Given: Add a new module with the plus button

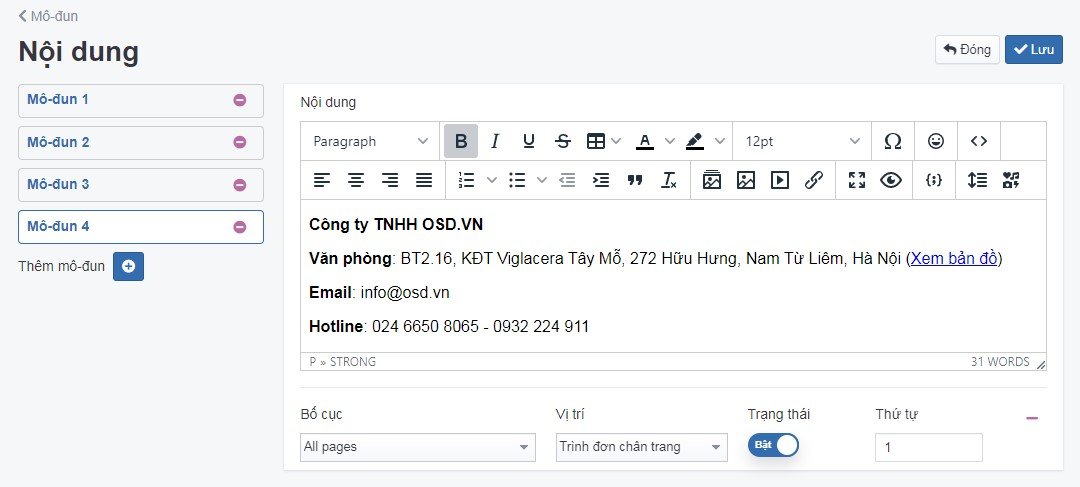Looking at the screenshot, I should point(128,267).
